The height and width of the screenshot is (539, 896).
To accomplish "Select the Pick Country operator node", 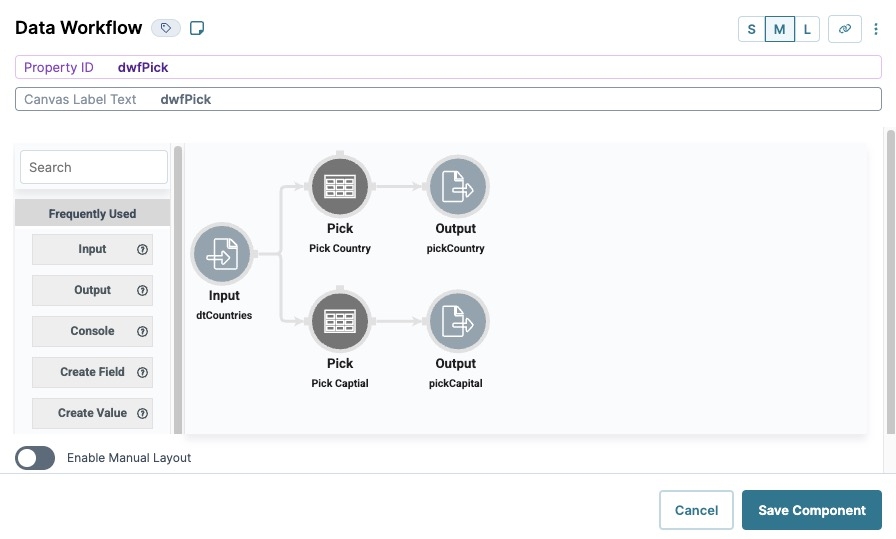I will pos(340,186).
